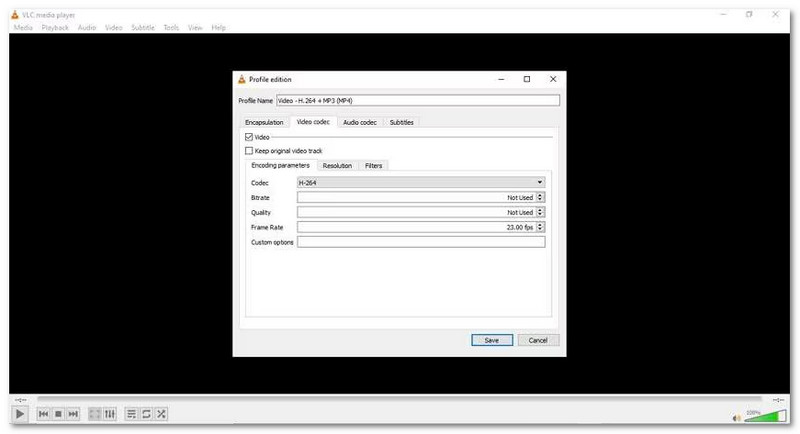Screen dimensions: 800x434
Task: Click the Custom options field
Action: point(421,242)
